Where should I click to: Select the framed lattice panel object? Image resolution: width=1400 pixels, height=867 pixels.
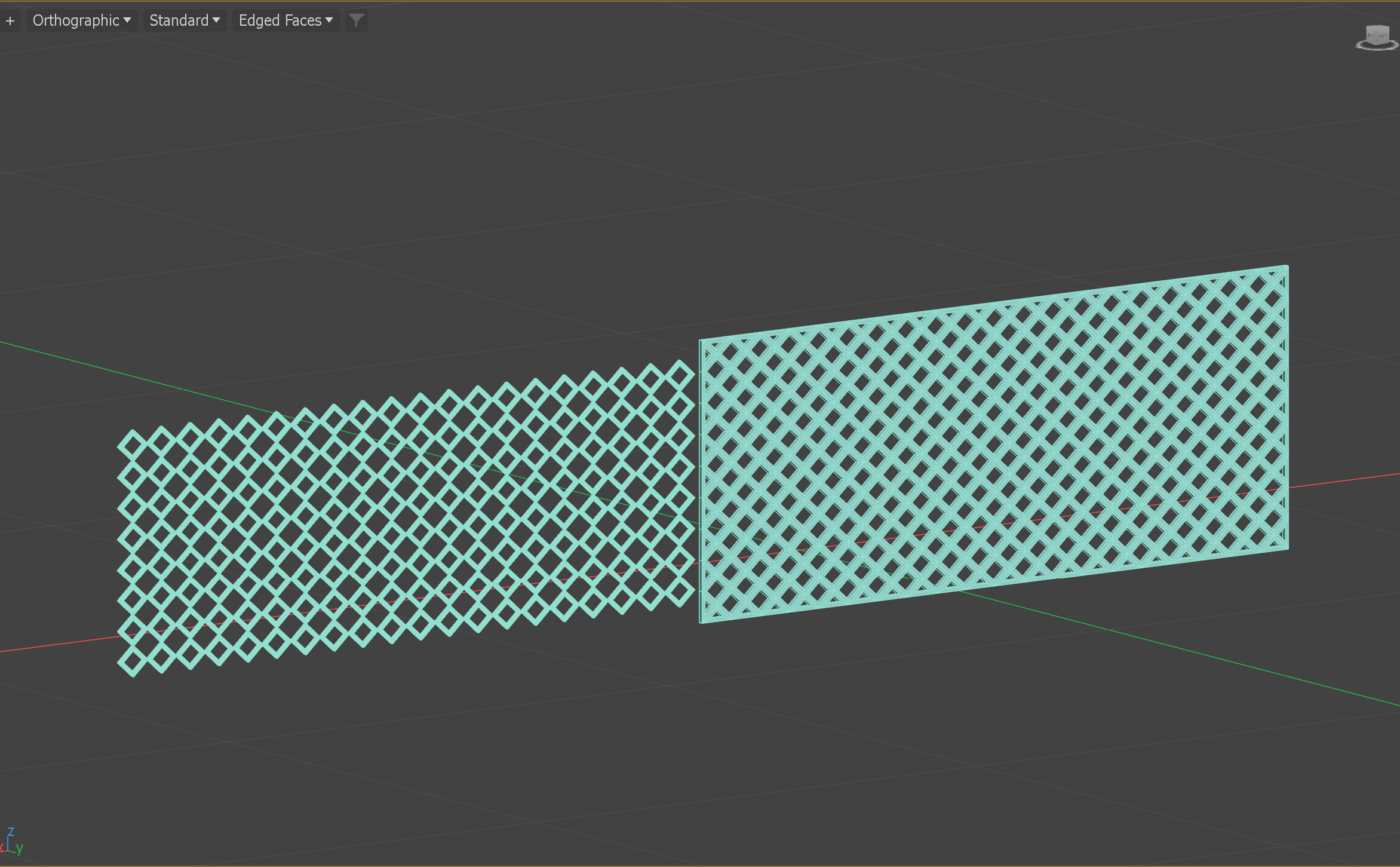[x=993, y=445]
